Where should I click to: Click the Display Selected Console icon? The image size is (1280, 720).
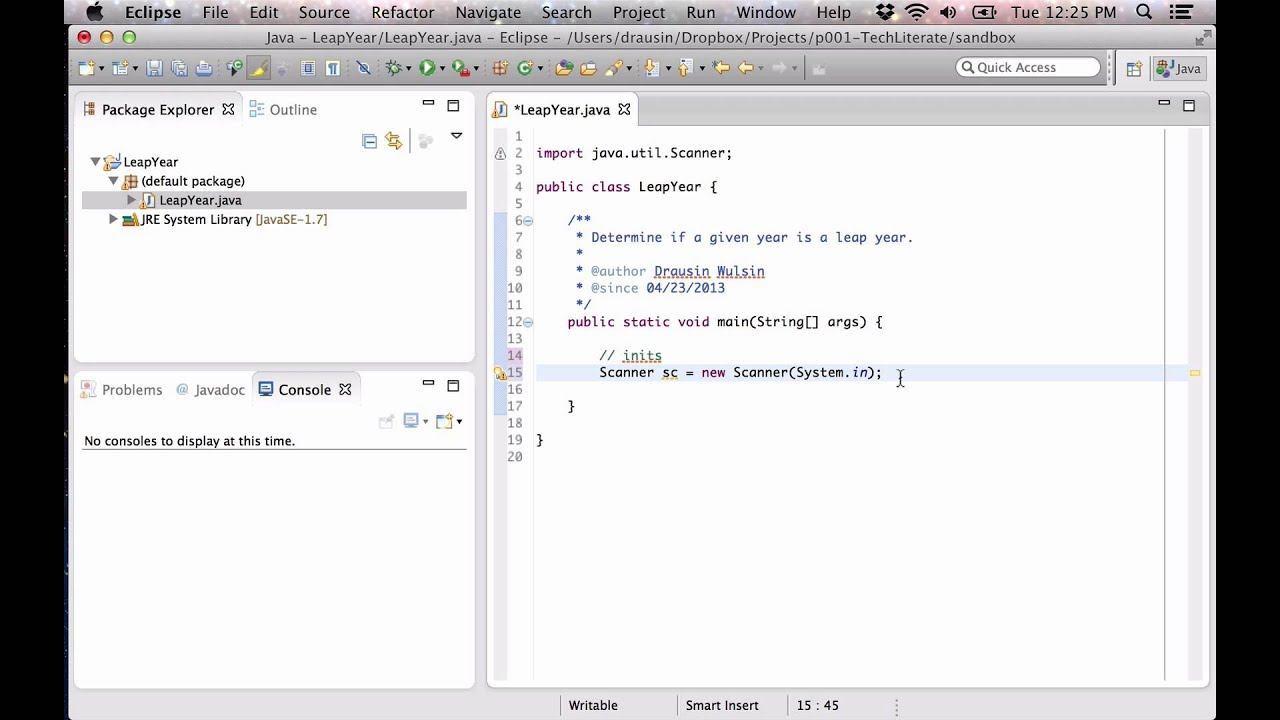tap(411, 421)
